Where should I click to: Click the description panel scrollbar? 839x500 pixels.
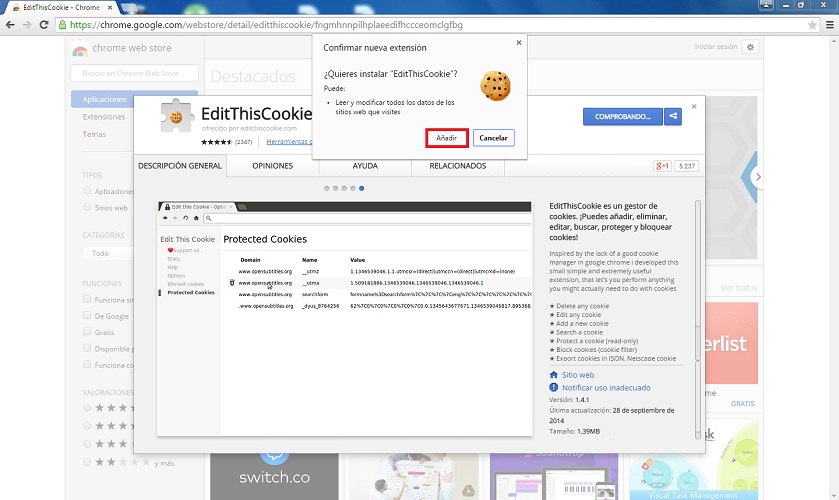(x=697, y=320)
